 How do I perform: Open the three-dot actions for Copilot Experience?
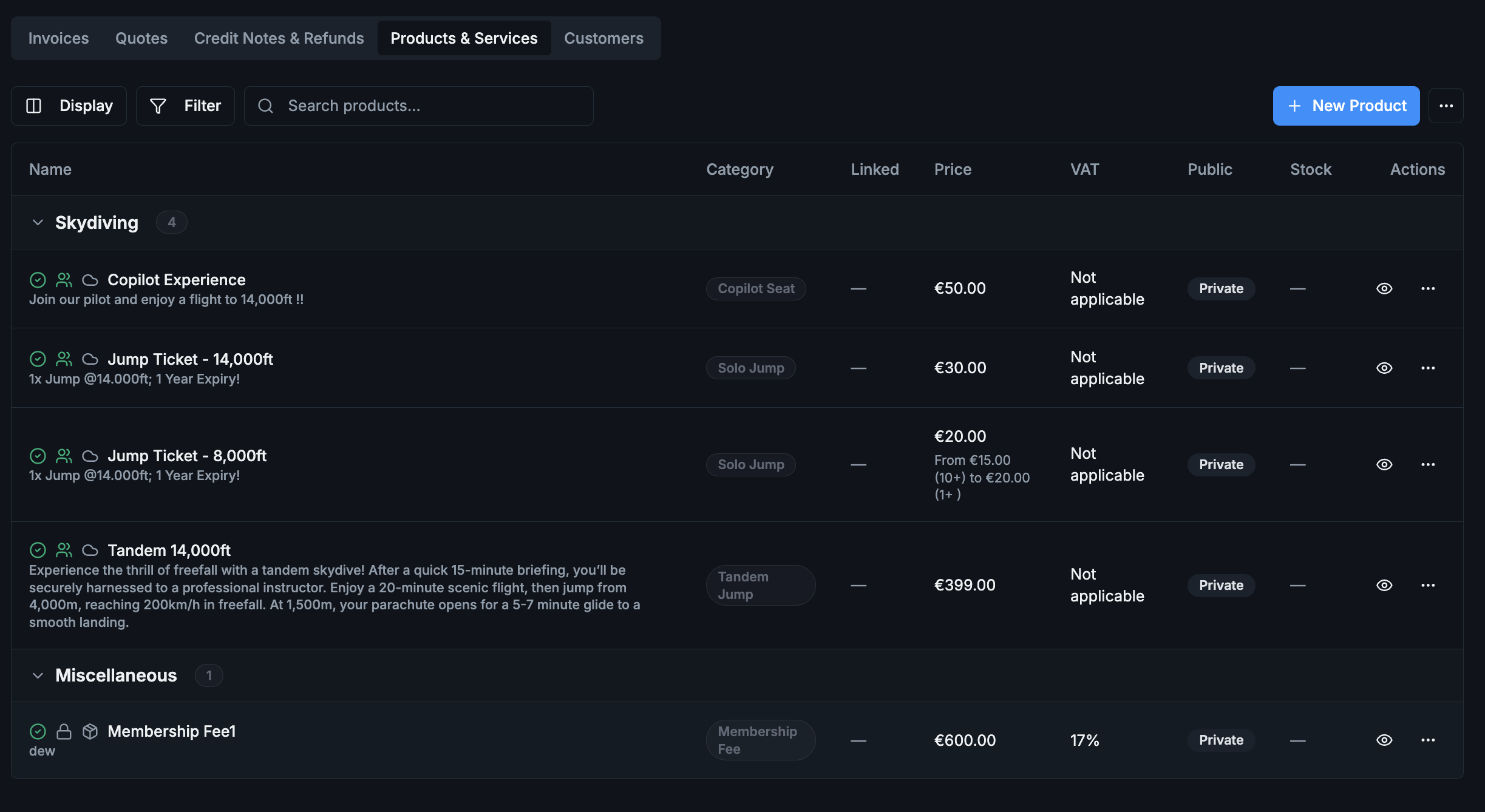(x=1428, y=288)
